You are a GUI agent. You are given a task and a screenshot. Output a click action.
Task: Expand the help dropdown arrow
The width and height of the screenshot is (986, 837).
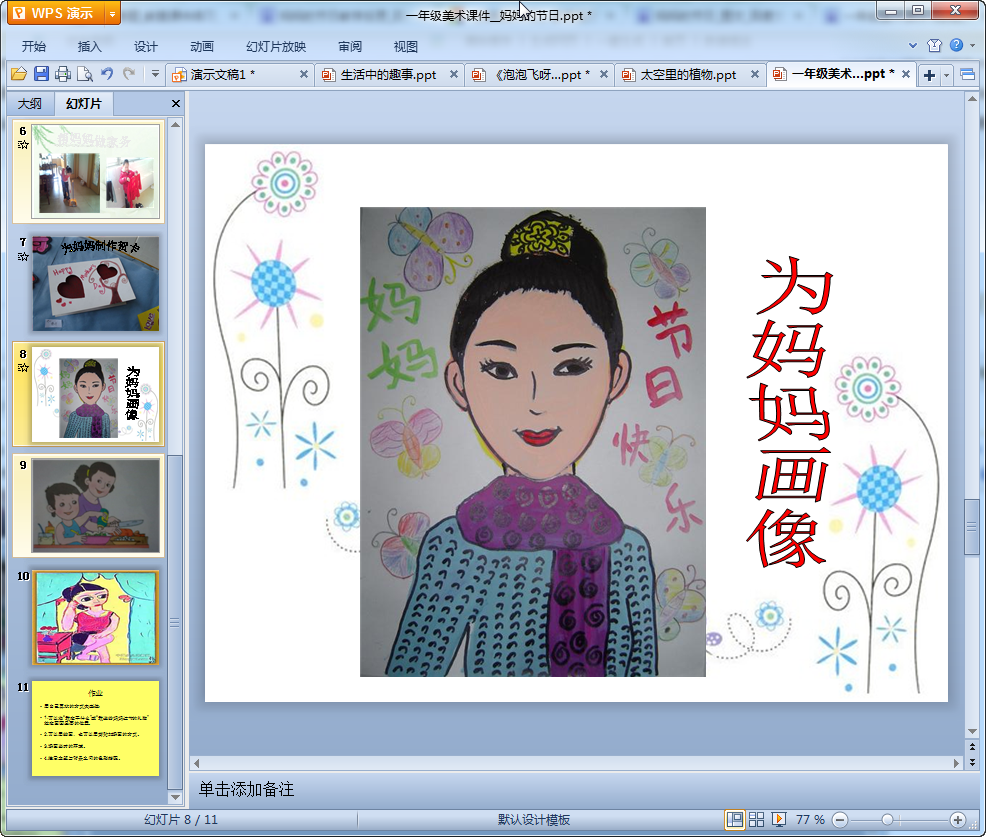pyautogui.click(x=973, y=45)
